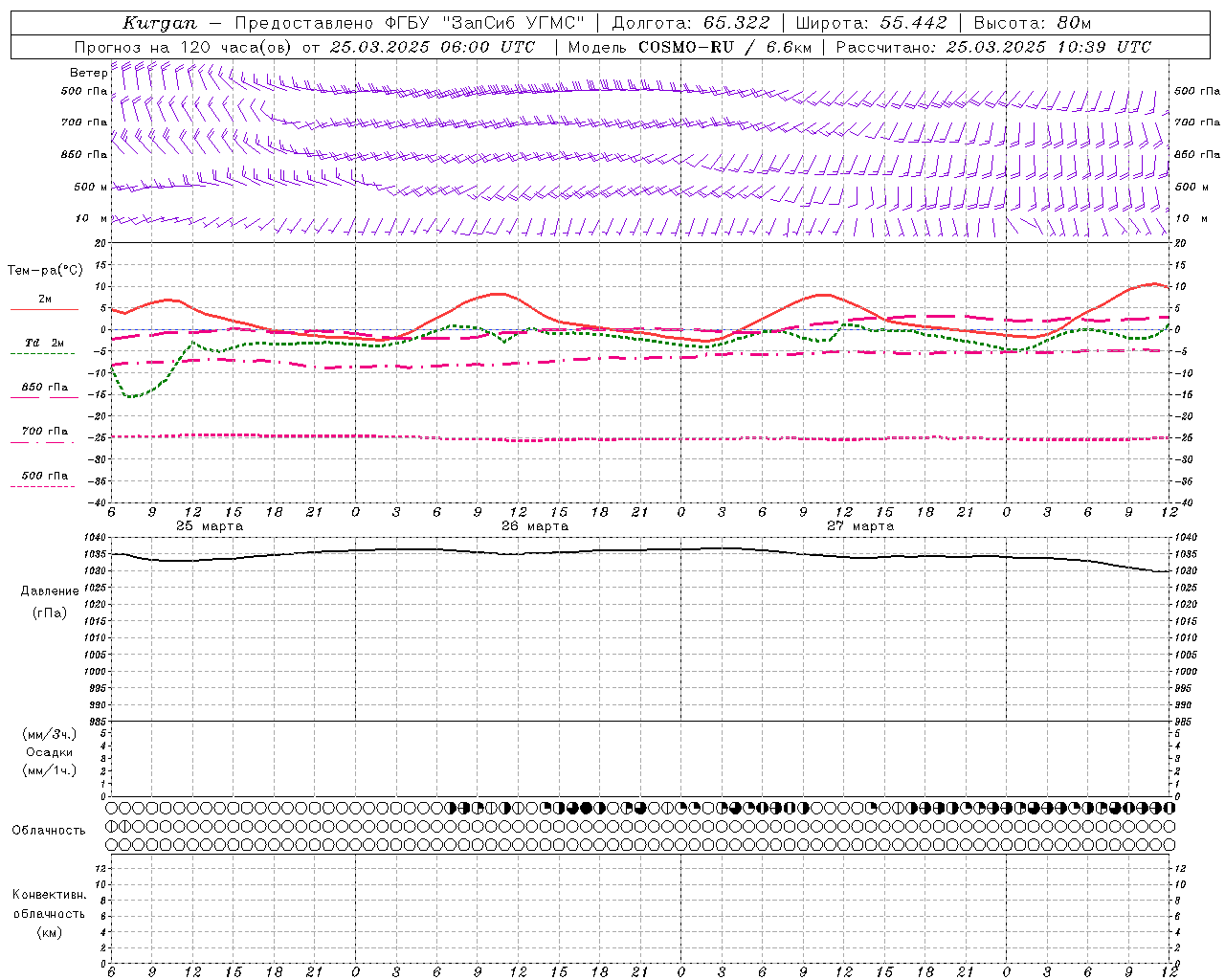Image resolution: width=1225 pixels, height=980 pixels.
Task: Click the "700 гПа" temperature legend entry
Action: (x=44, y=432)
